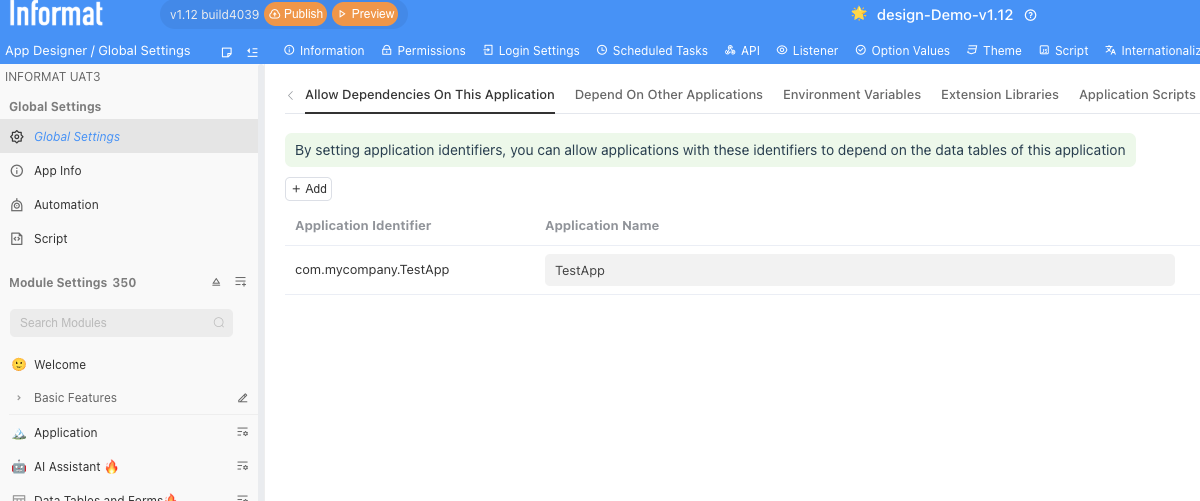Click the search magnifier in Search Modules
Image resolution: width=1200 pixels, height=501 pixels.
click(x=219, y=323)
